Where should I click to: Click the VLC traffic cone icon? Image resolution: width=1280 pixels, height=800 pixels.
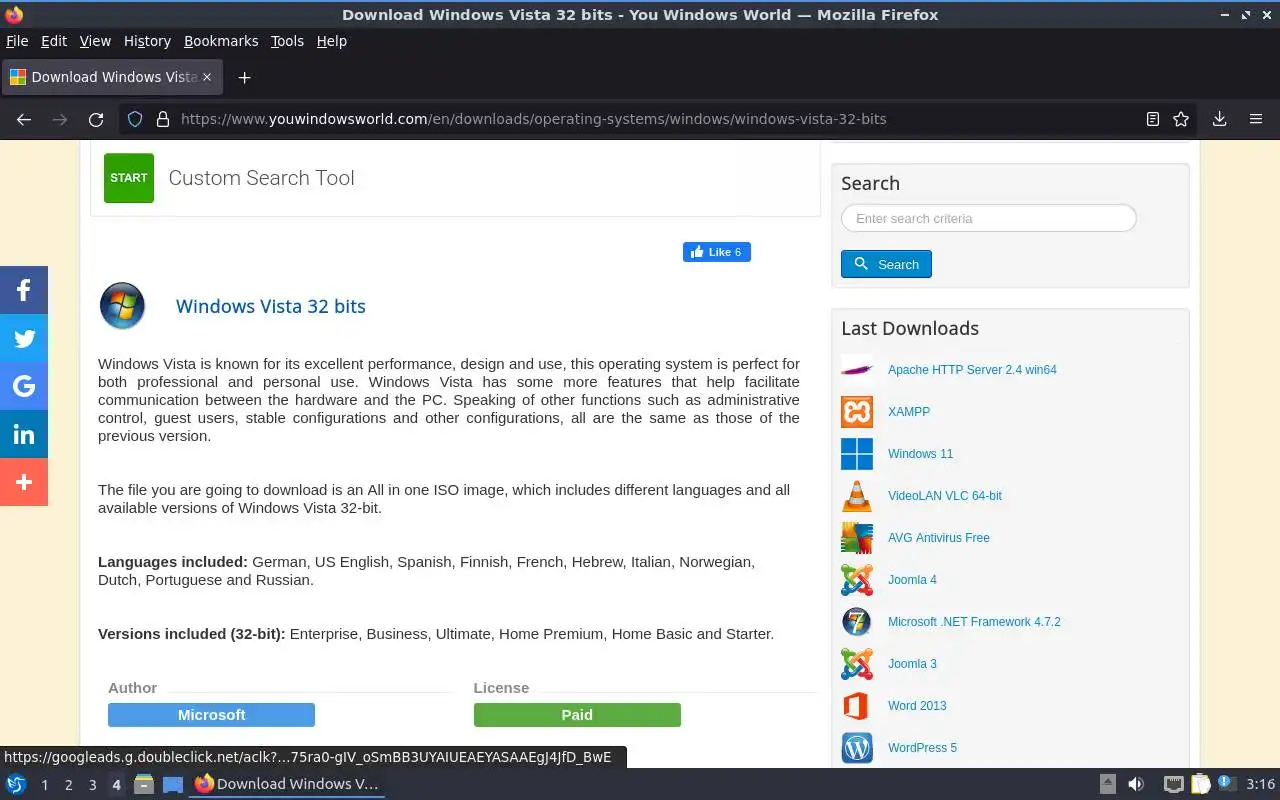[x=857, y=496]
